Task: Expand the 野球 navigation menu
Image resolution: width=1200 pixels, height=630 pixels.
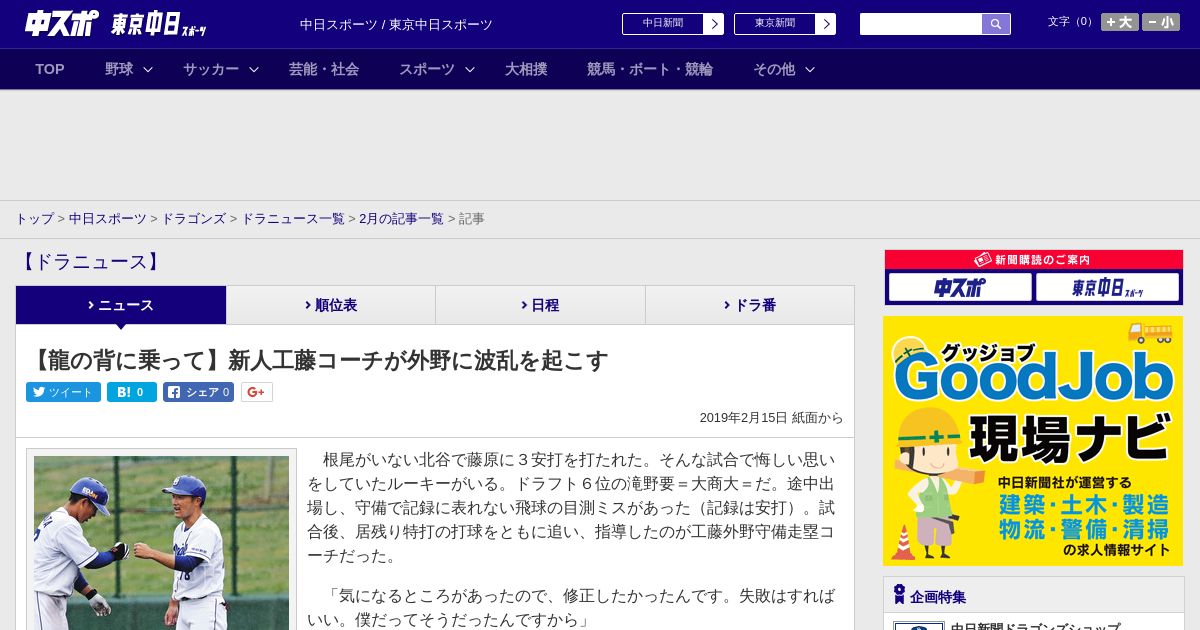Action: [129, 69]
